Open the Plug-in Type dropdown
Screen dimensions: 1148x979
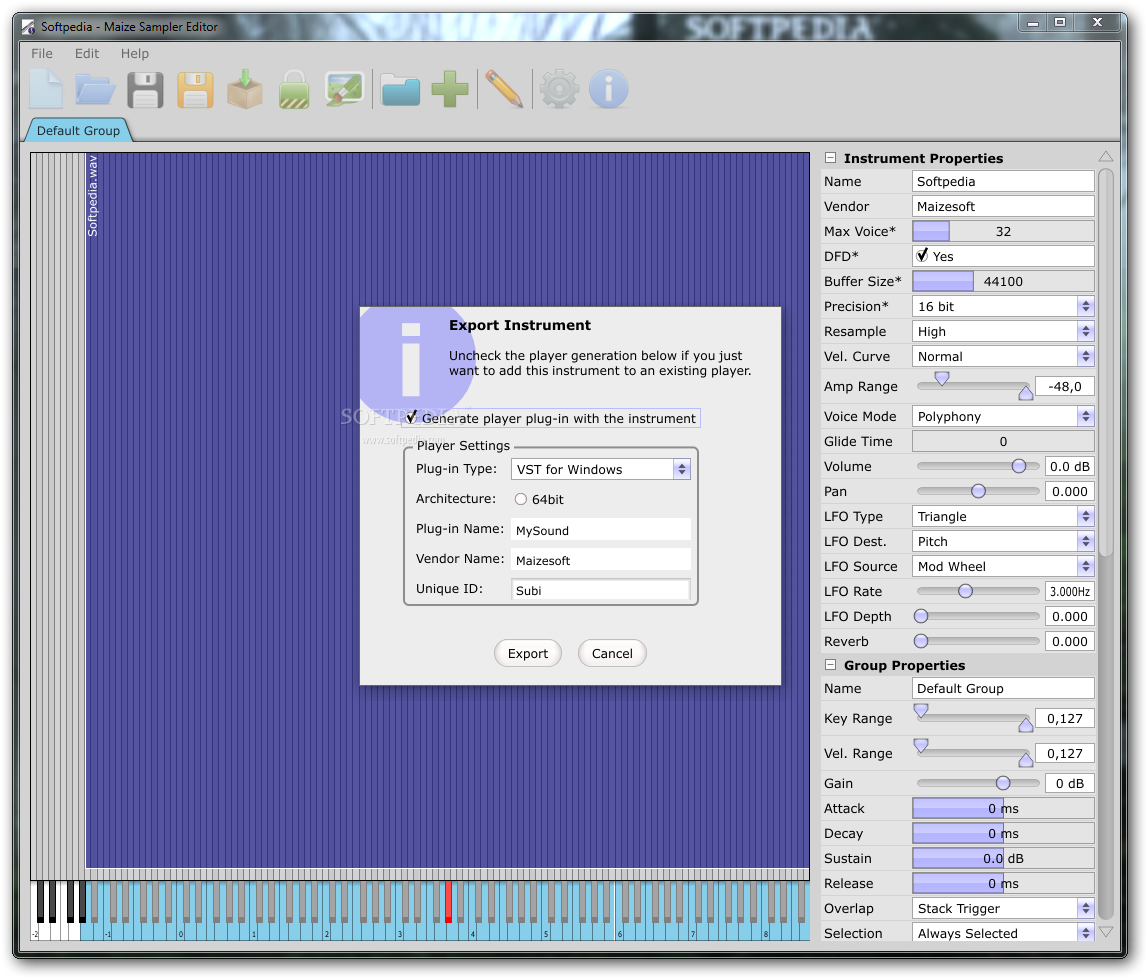tap(600, 469)
